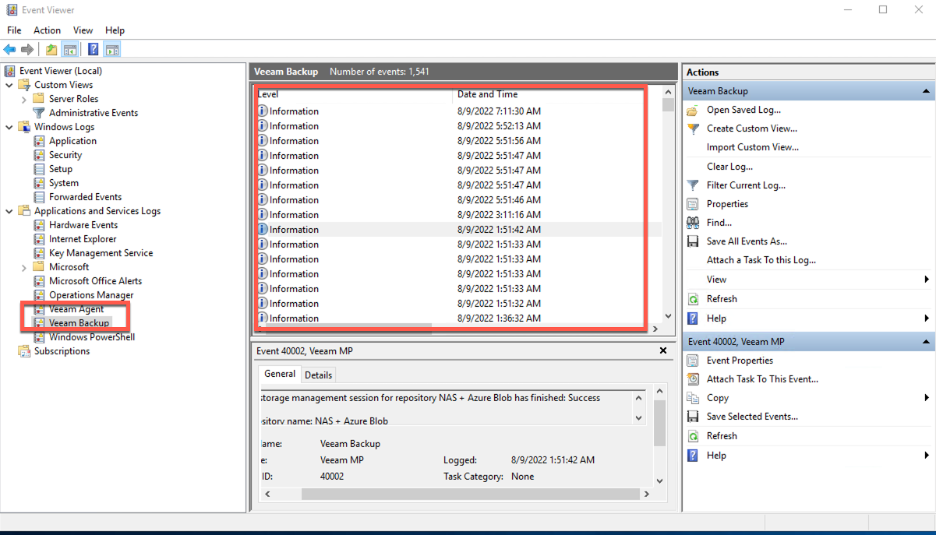Click the Up one level toolbar icon
This screenshot has height=536, width=936.
(x=51, y=50)
